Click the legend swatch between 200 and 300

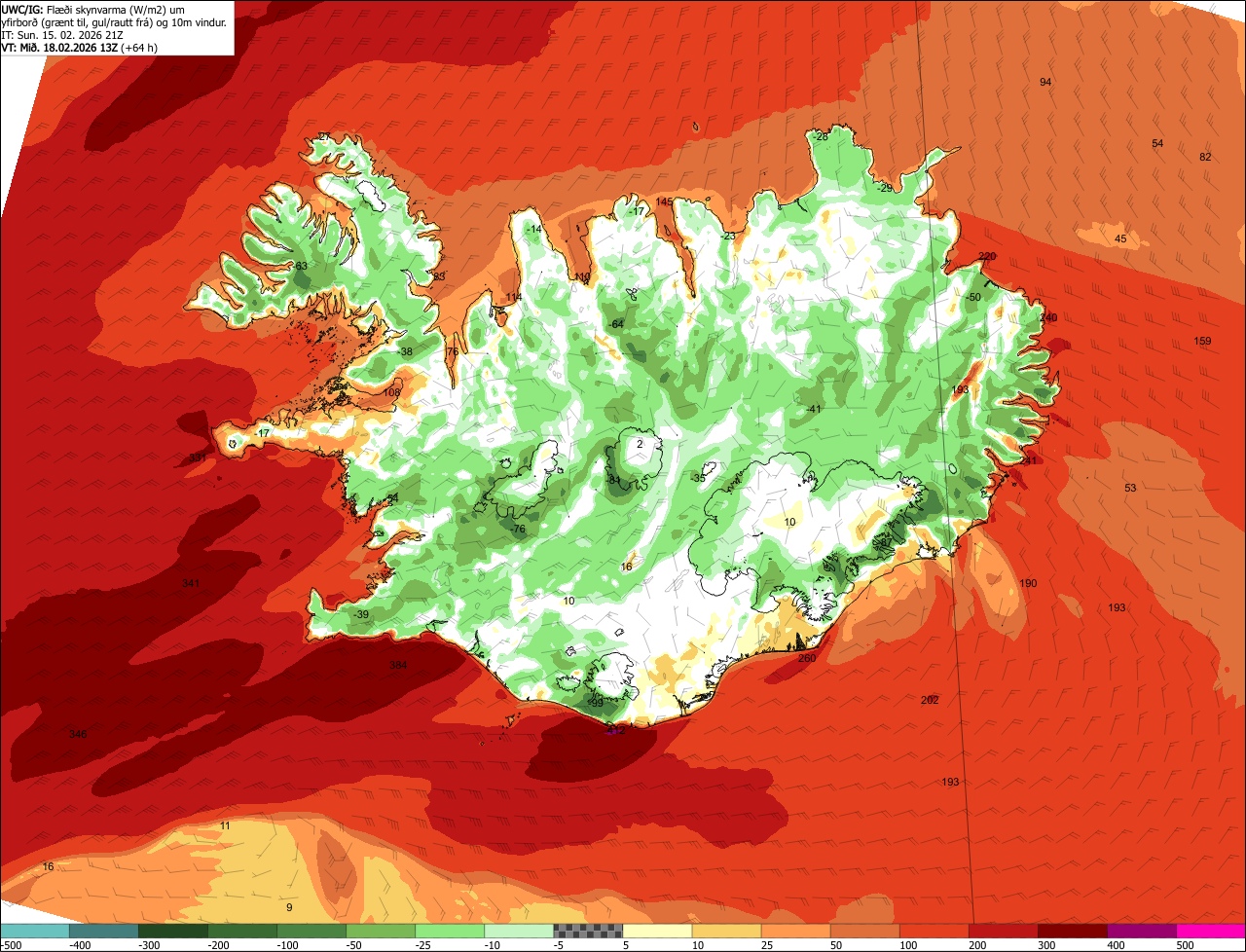(1003, 931)
